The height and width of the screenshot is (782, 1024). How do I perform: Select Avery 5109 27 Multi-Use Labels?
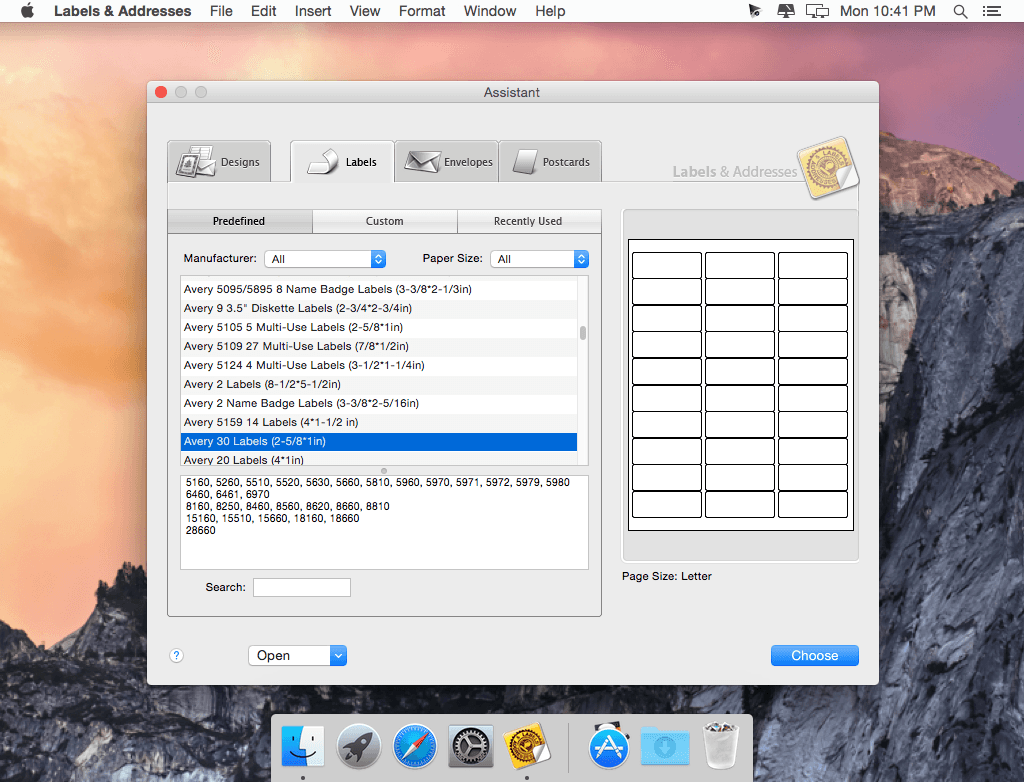coord(379,346)
